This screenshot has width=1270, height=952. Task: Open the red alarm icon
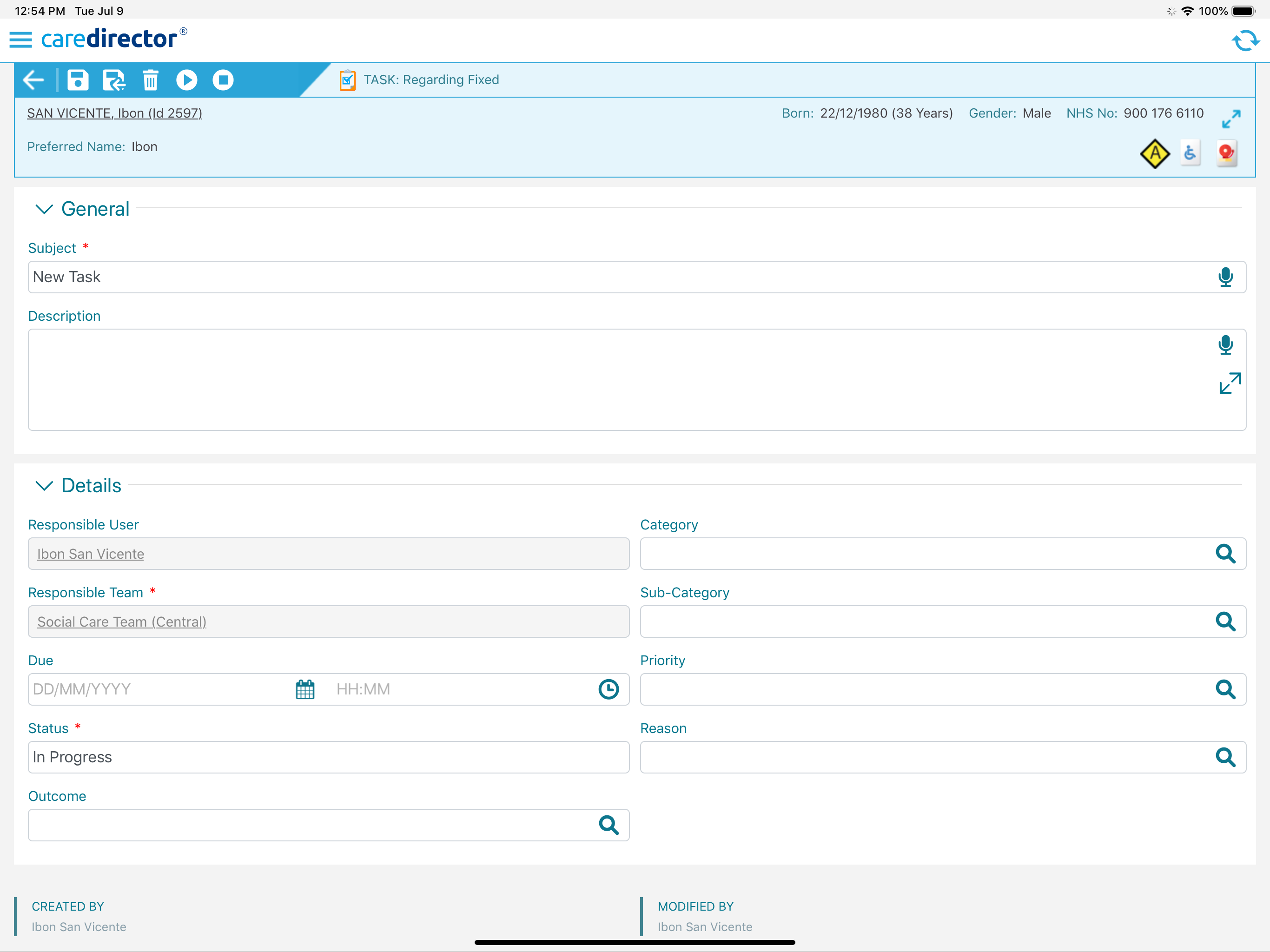coord(1226,153)
